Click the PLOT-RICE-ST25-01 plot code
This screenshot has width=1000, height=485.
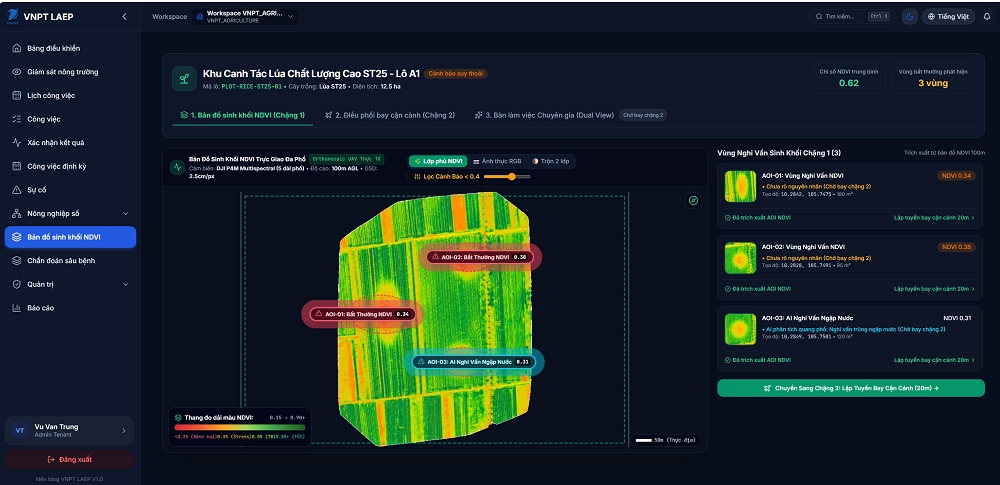coord(251,86)
